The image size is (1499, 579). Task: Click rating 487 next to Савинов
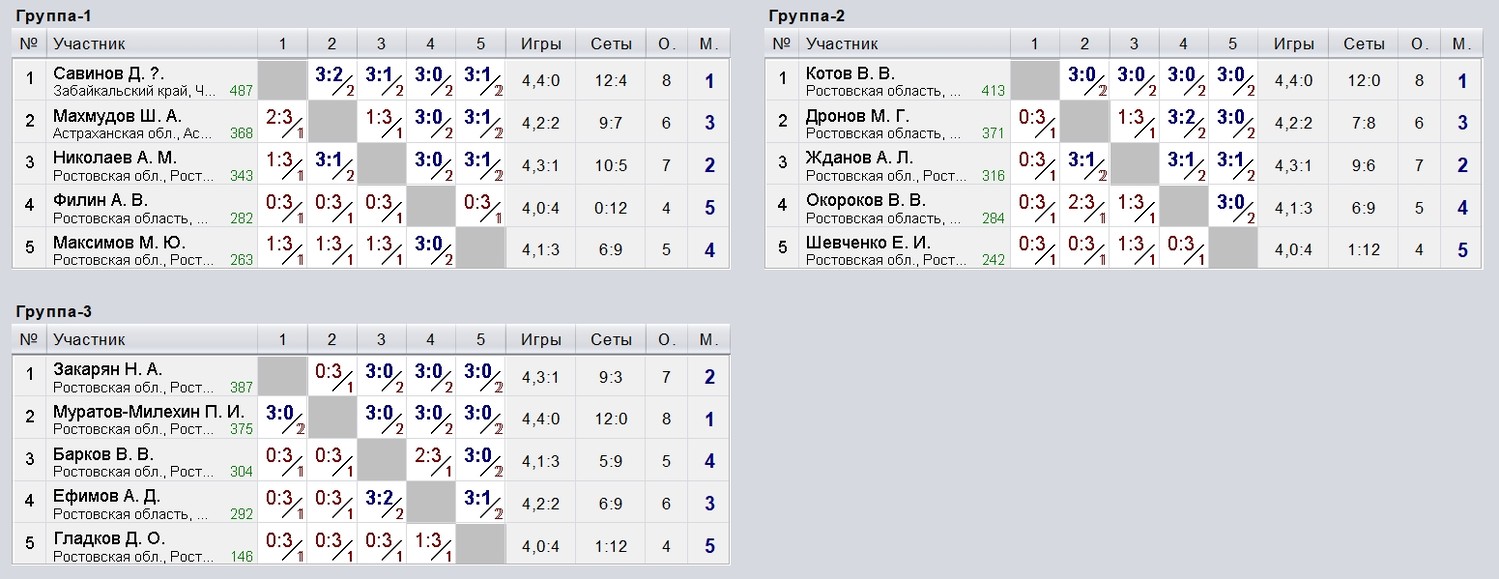coord(241,91)
